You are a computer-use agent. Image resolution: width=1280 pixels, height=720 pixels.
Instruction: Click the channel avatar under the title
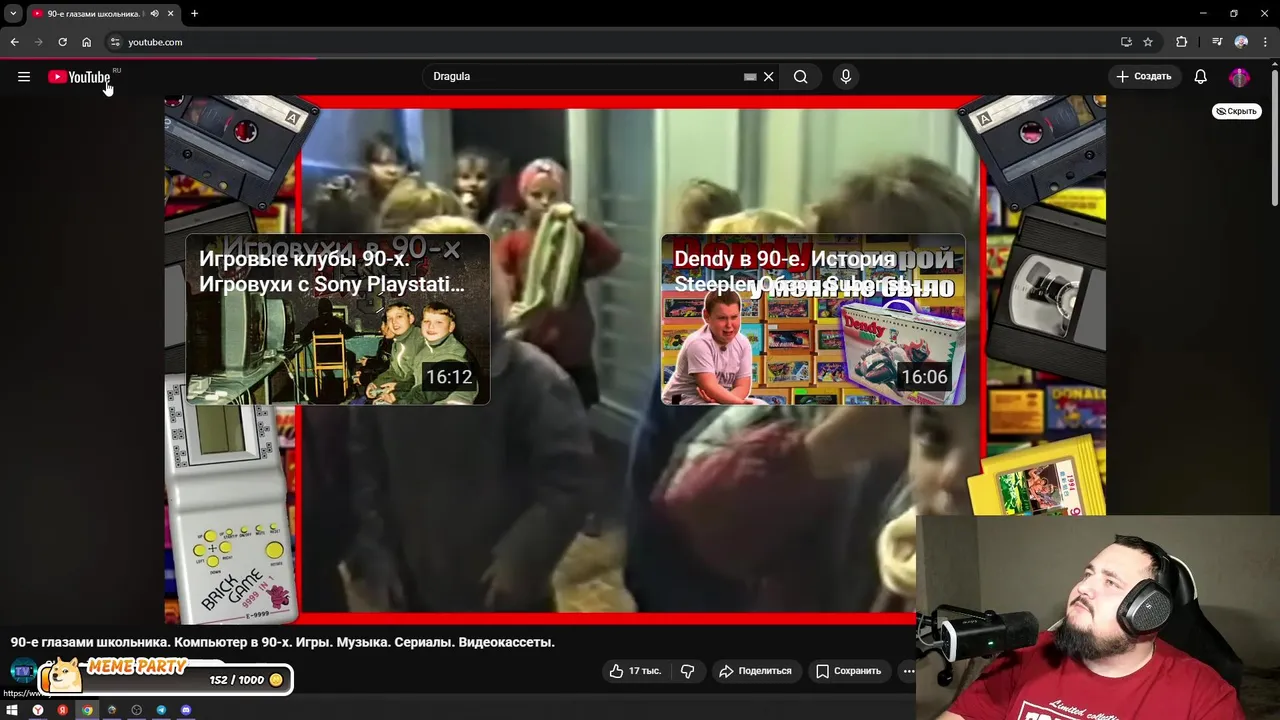pyautogui.click(x=23, y=671)
